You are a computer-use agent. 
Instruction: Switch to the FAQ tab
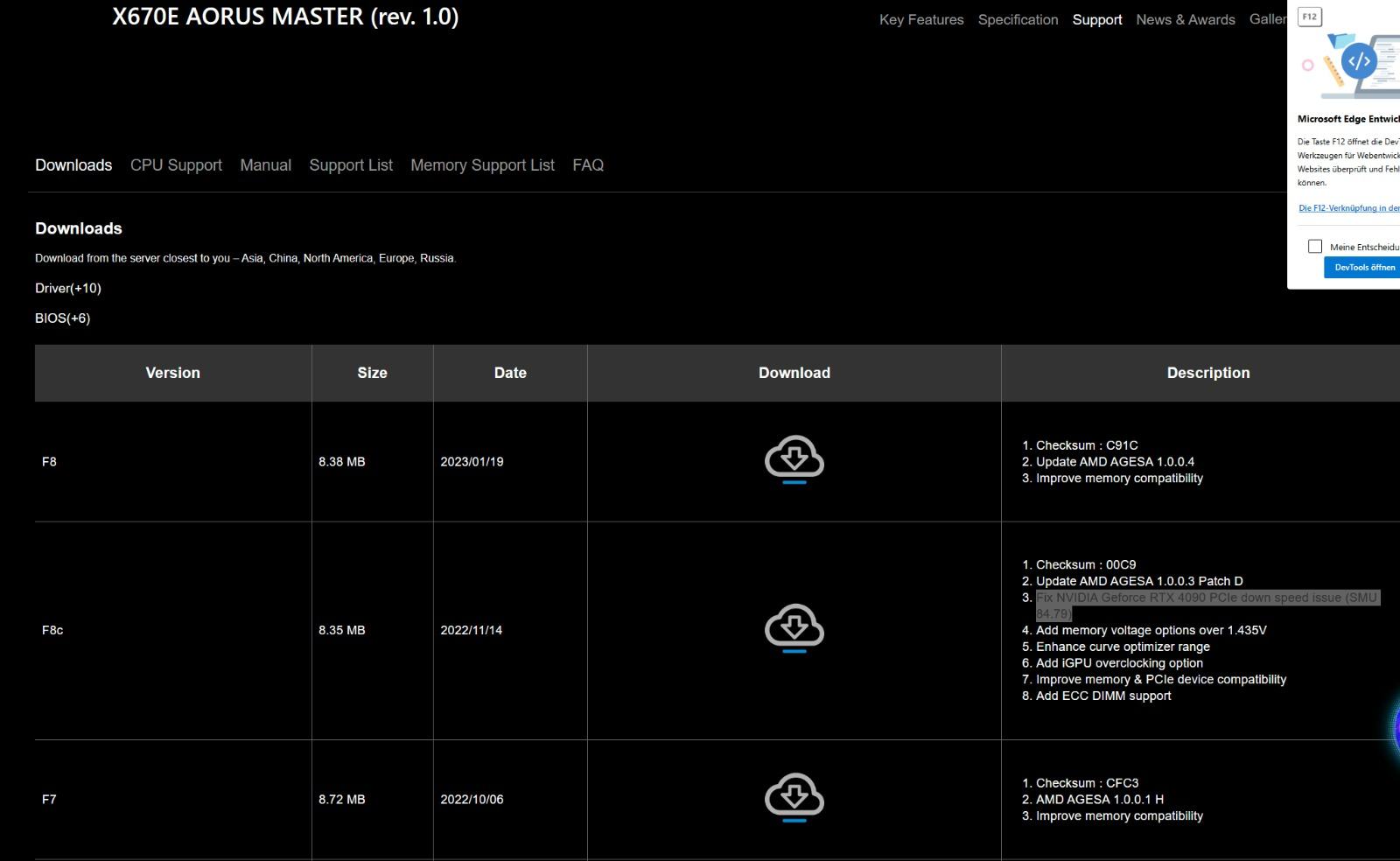pos(588,164)
